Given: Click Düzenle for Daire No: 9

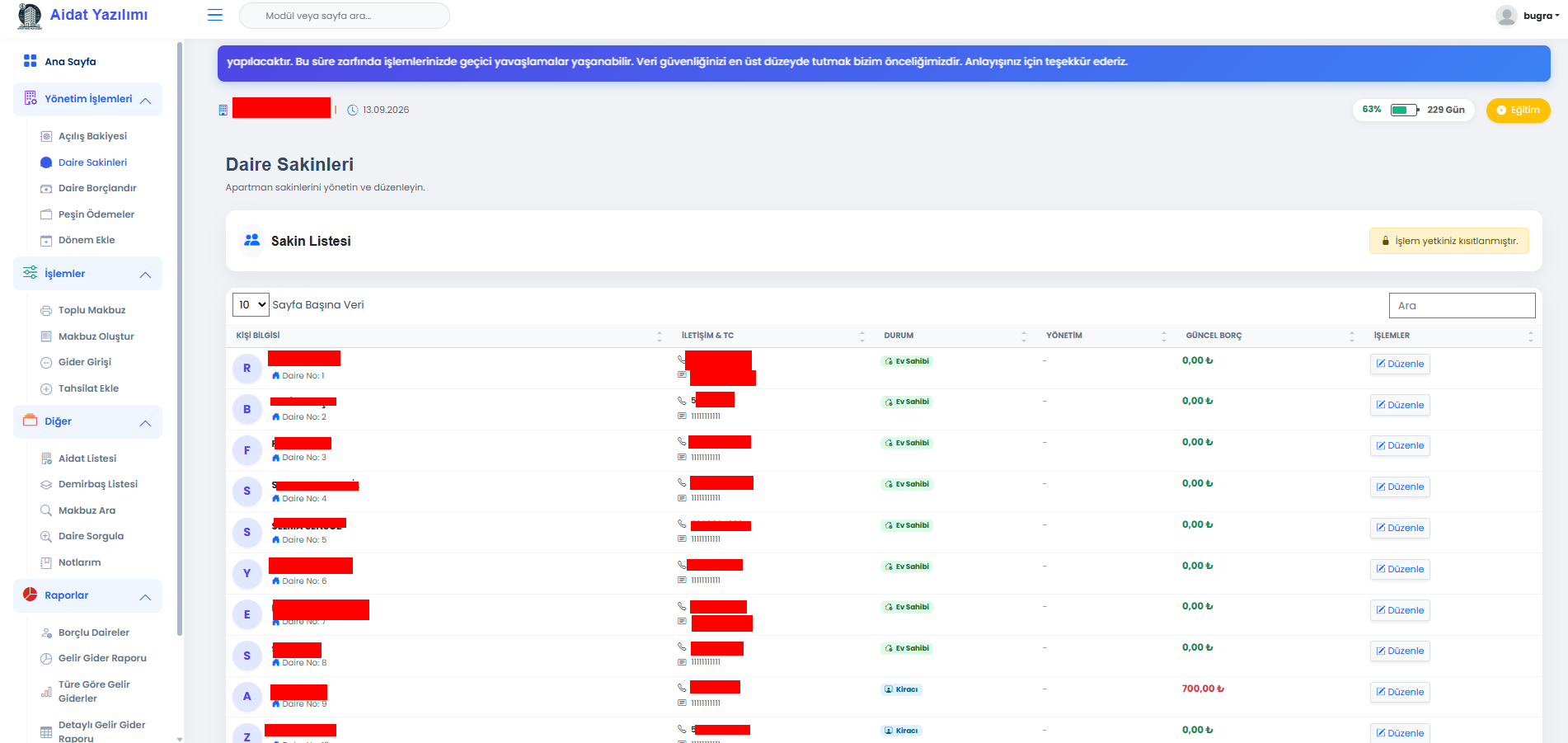Looking at the screenshot, I should pos(1399,692).
